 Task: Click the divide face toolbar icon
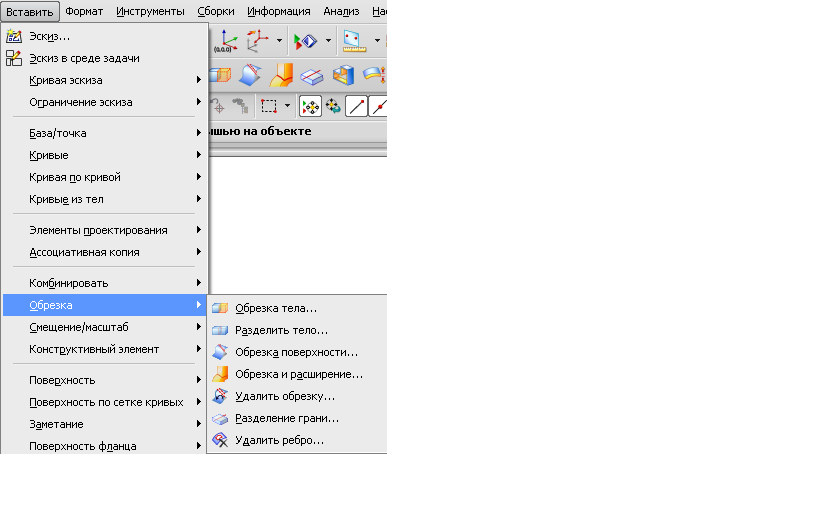pyautogui.click(x=312, y=77)
